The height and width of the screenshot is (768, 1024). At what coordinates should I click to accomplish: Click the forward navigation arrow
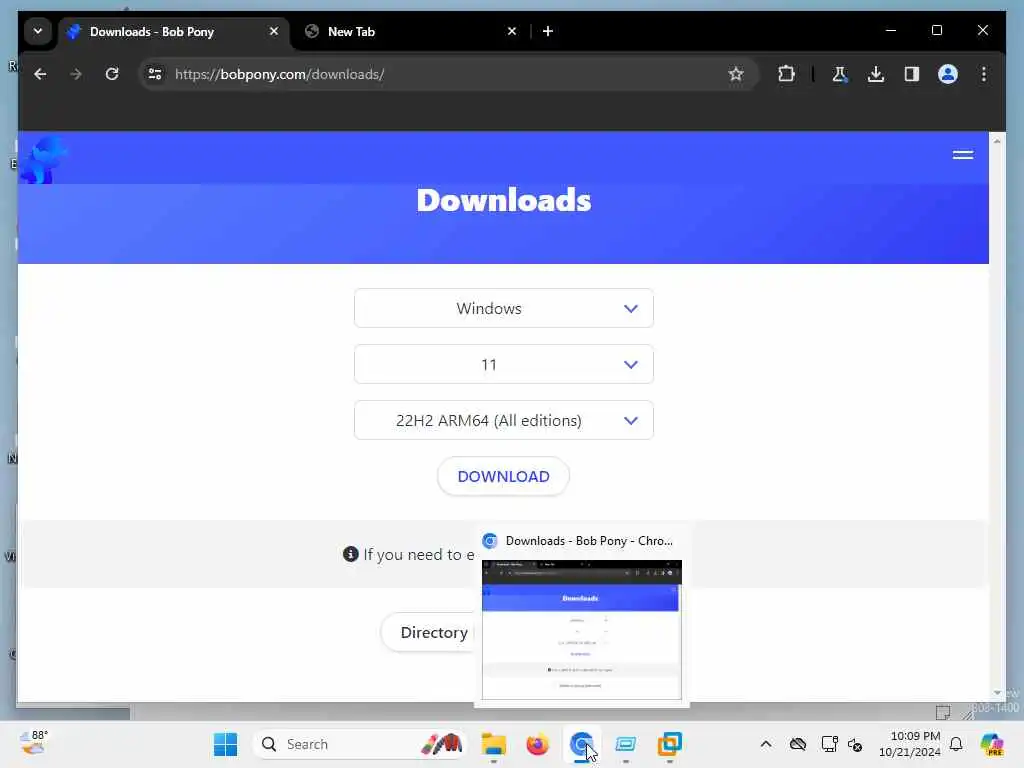[76, 74]
